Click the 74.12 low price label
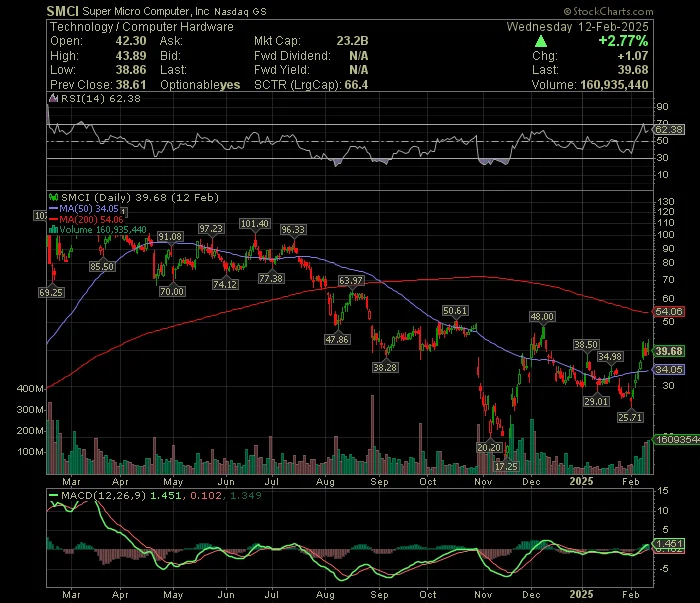The width and height of the screenshot is (700, 603). pyautogui.click(x=225, y=284)
